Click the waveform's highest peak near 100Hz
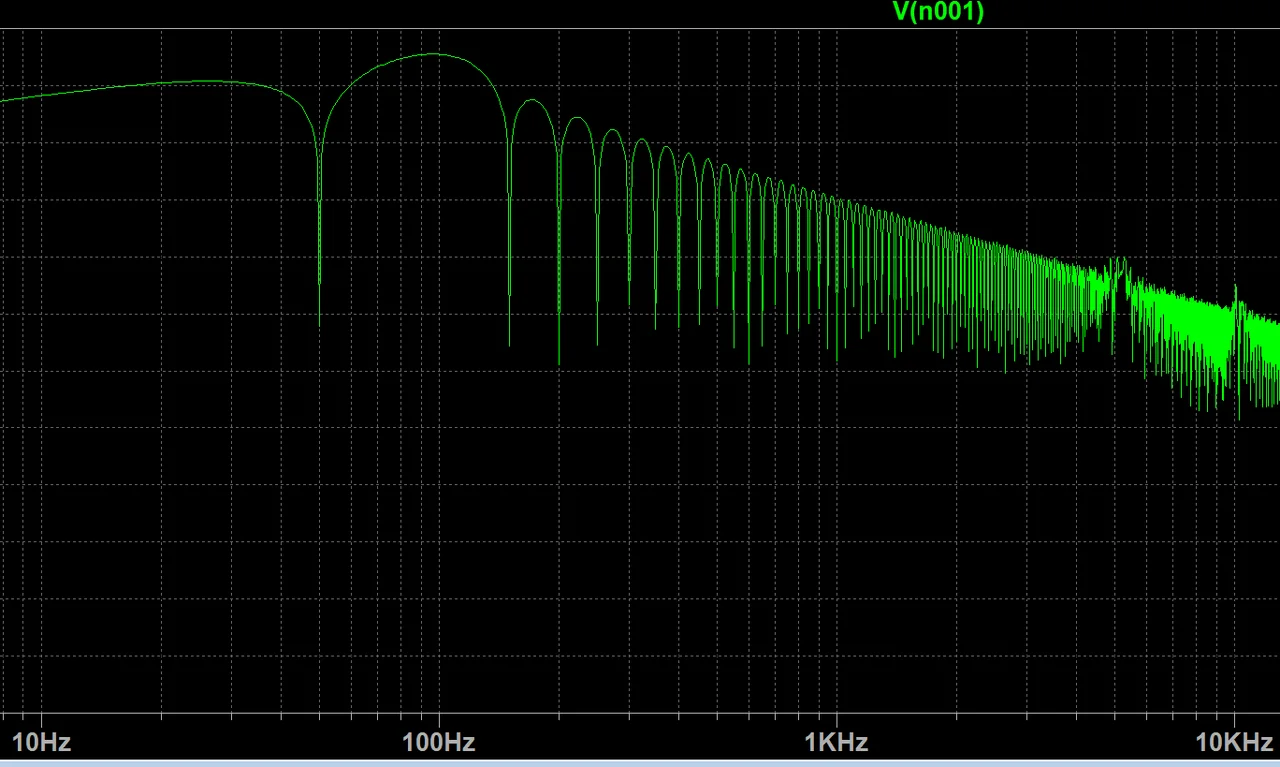This screenshot has width=1280, height=767. (x=434, y=54)
